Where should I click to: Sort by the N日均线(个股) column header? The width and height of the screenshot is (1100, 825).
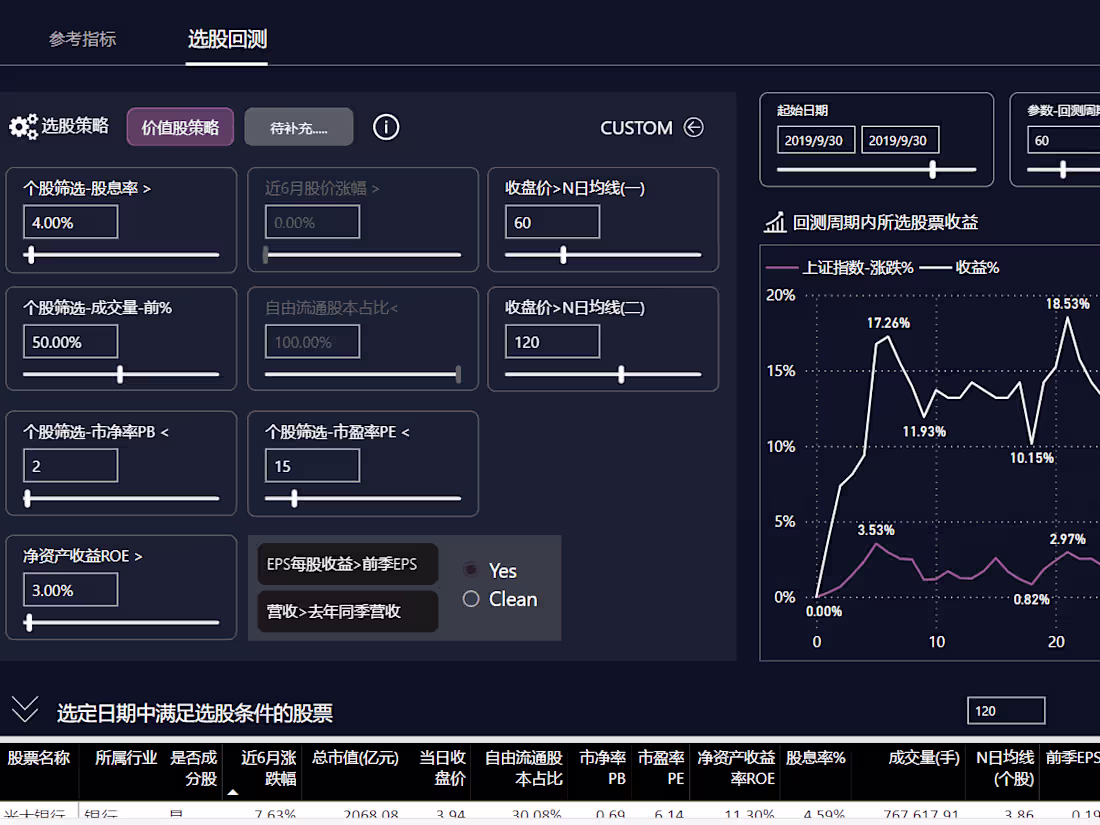coord(1005,768)
